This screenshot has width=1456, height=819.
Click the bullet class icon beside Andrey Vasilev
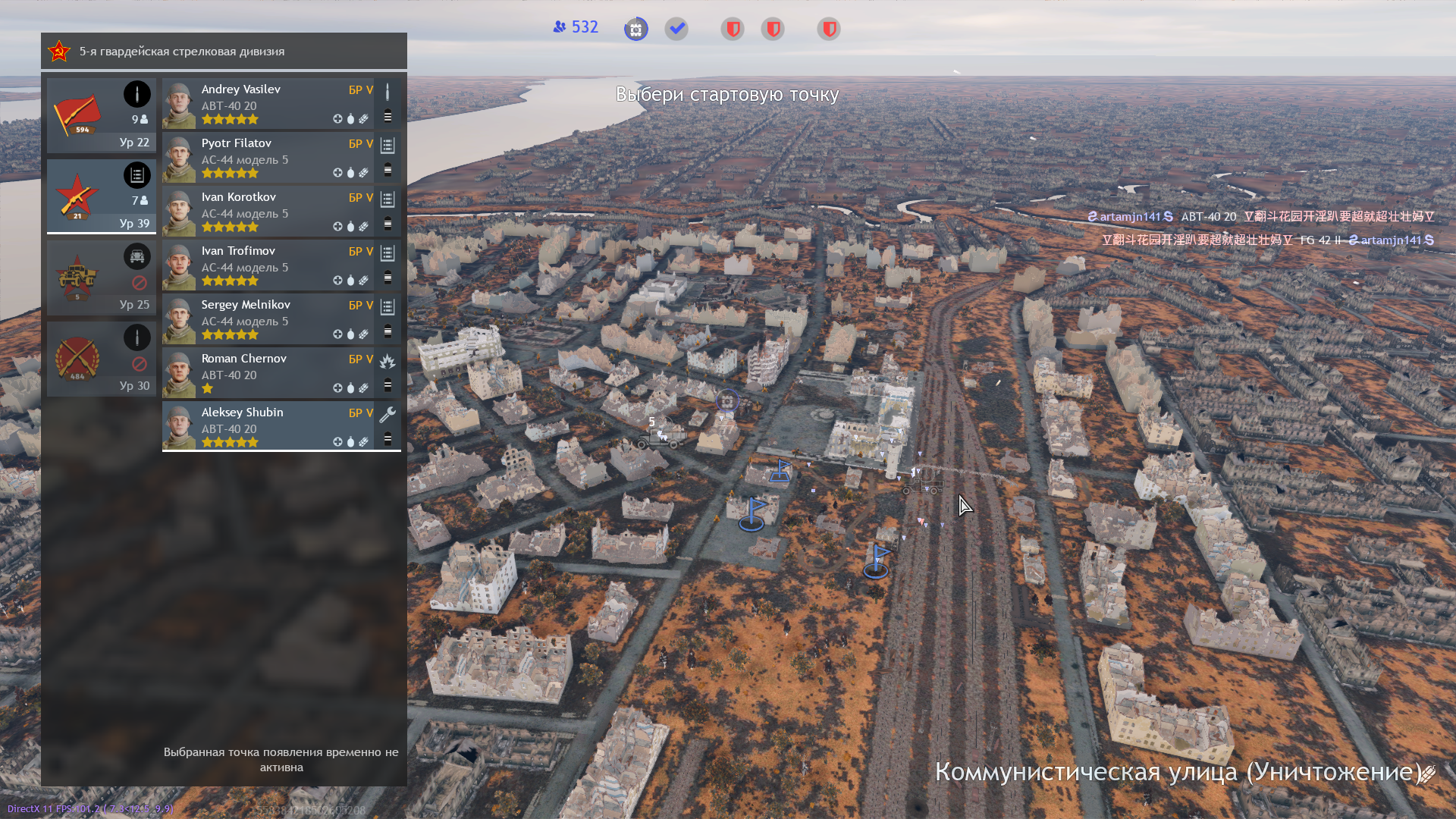click(388, 92)
